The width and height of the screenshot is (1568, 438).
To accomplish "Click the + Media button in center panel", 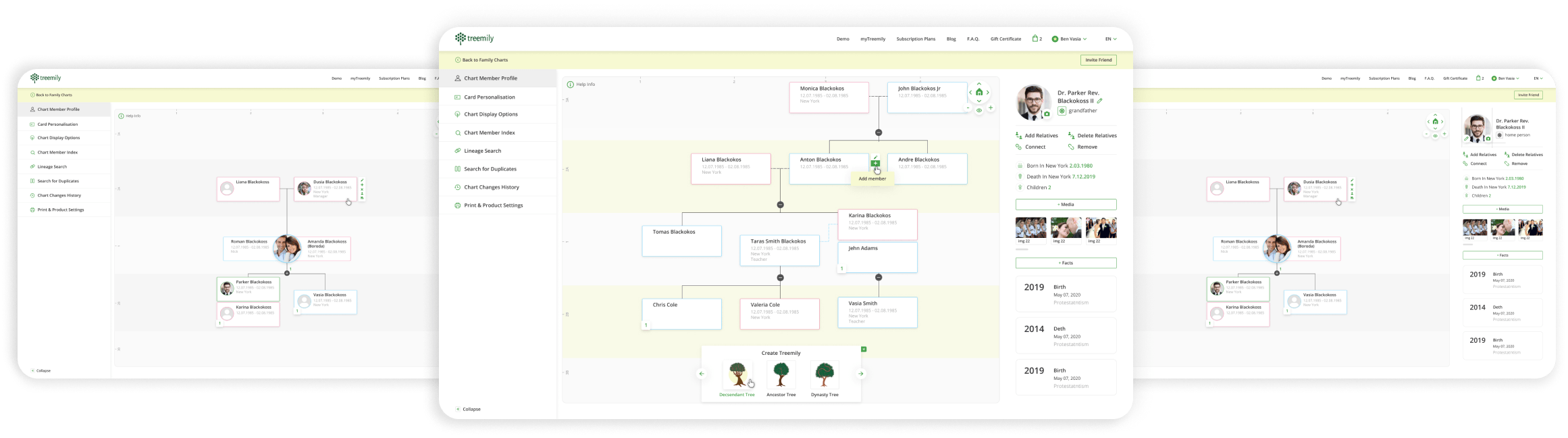I will coord(1066,204).
